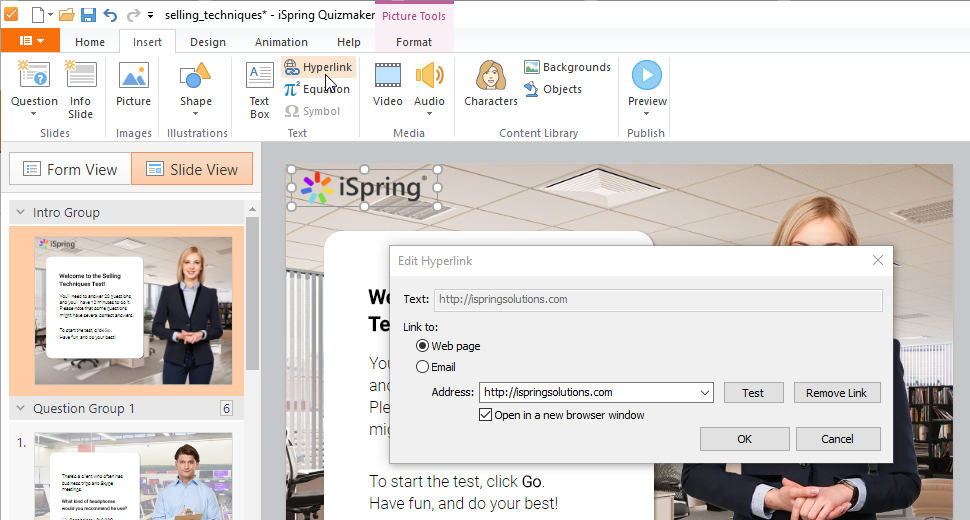This screenshot has height=520, width=970.
Task: Collapse the Question Group 1 section
Action: pyautogui.click(x=20, y=408)
